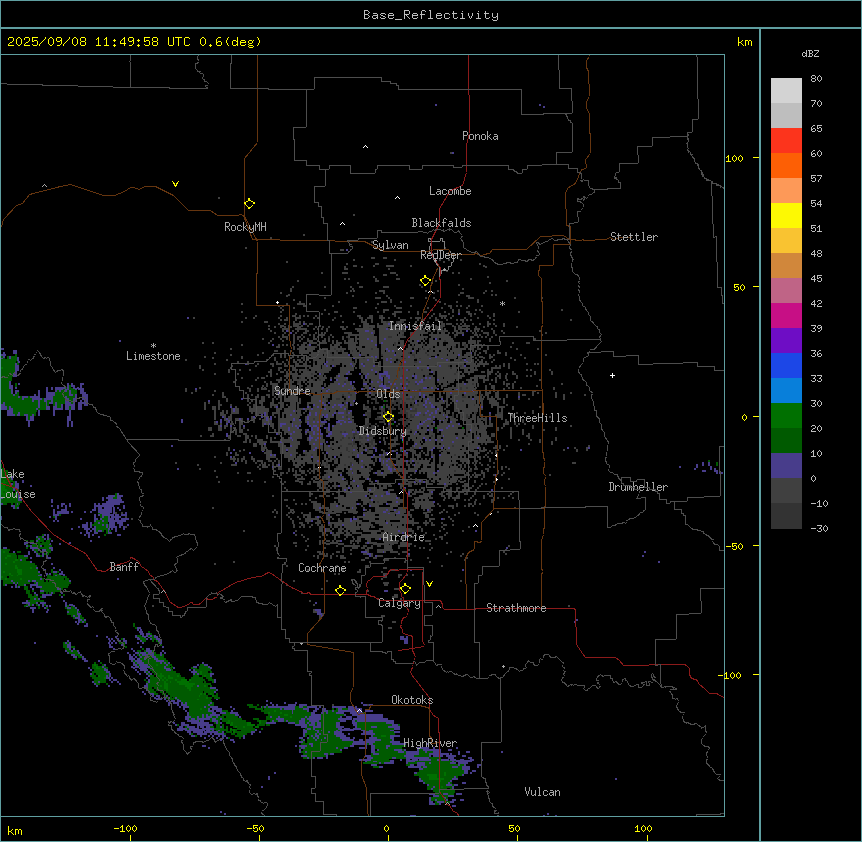Select the light gray 70–80 dBZ legend swatch
This screenshot has width=862, height=842.
pyautogui.click(x=786, y=91)
